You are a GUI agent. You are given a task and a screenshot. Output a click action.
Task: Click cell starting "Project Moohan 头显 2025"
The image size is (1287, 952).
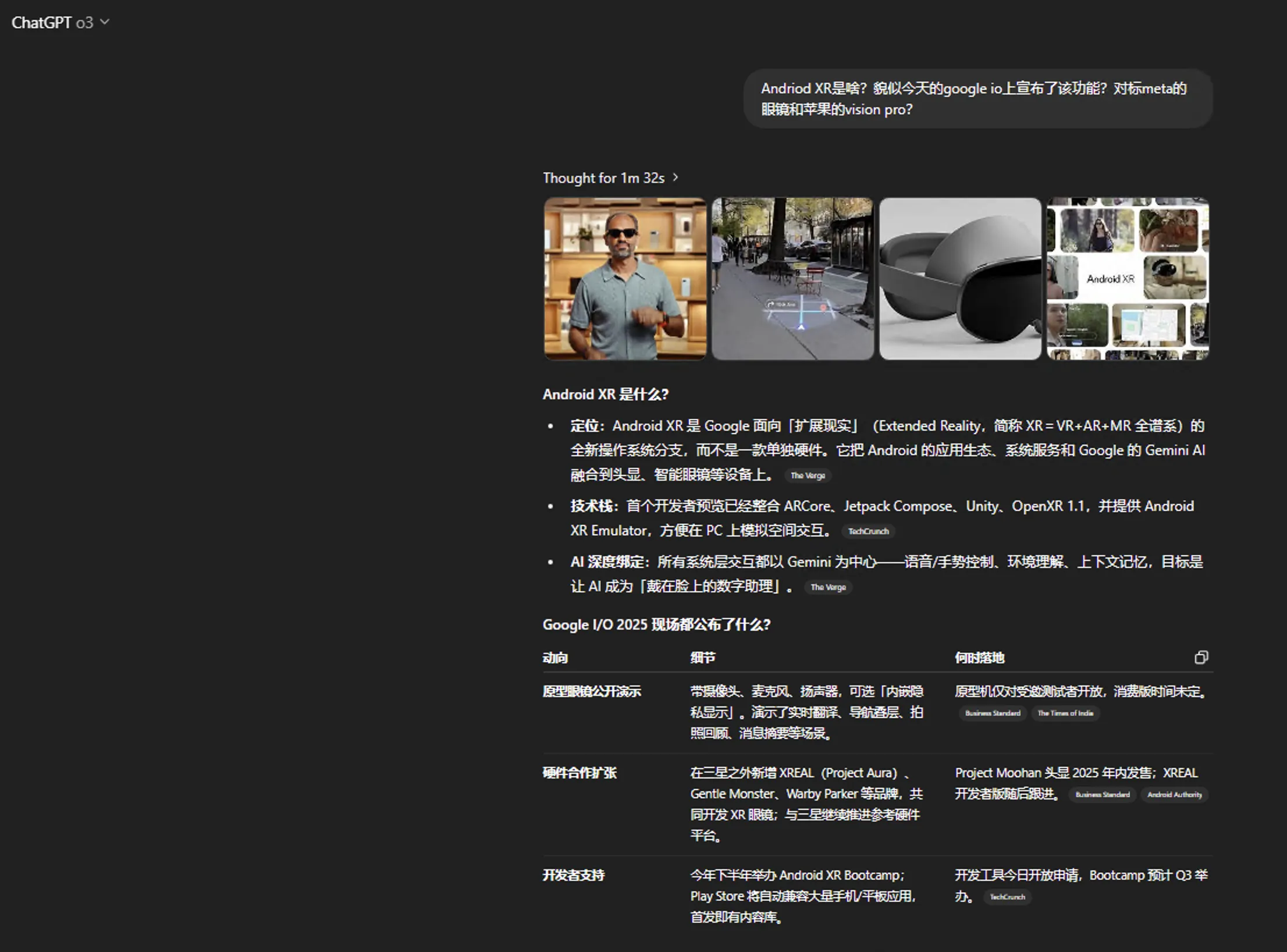click(x=1082, y=783)
